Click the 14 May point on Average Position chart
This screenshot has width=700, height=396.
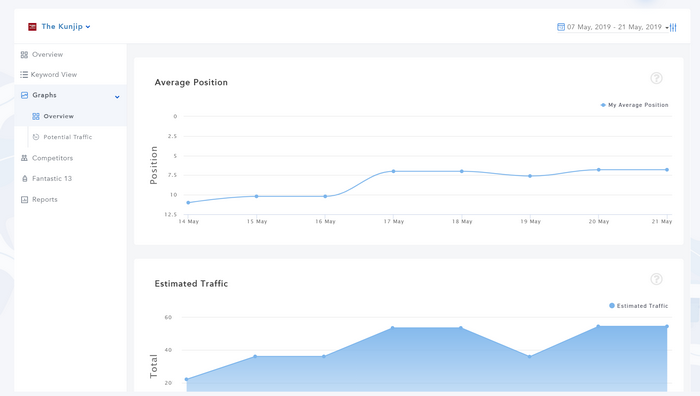pyautogui.click(x=188, y=203)
